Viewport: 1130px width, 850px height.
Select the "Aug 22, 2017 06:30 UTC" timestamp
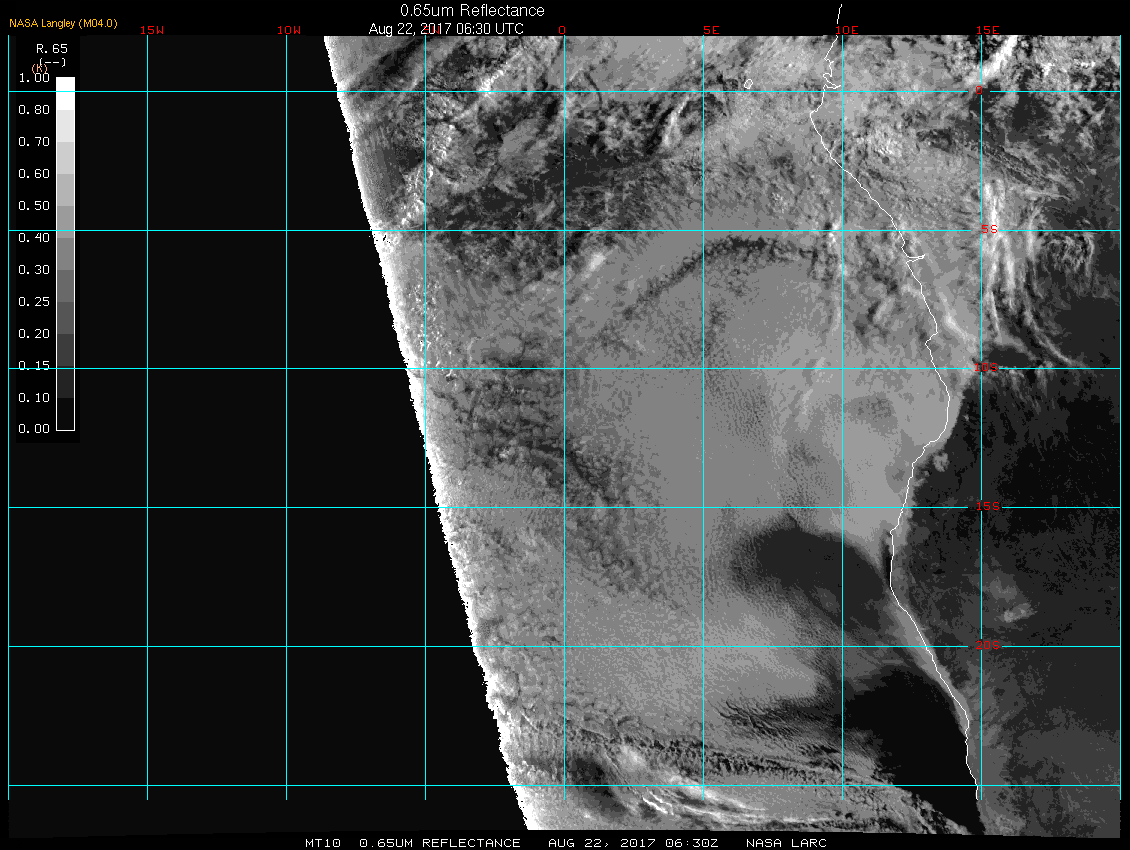coord(446,29)
